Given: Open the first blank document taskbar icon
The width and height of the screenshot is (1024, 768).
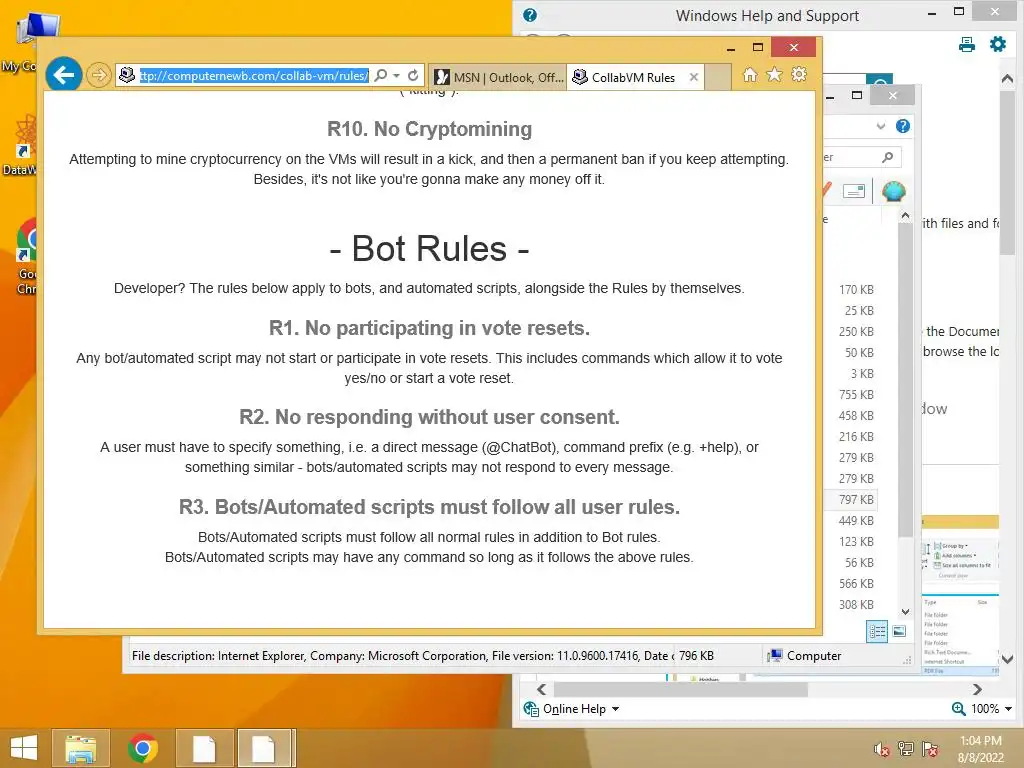Looking at the screenshot, I should (x=204, y=748).
